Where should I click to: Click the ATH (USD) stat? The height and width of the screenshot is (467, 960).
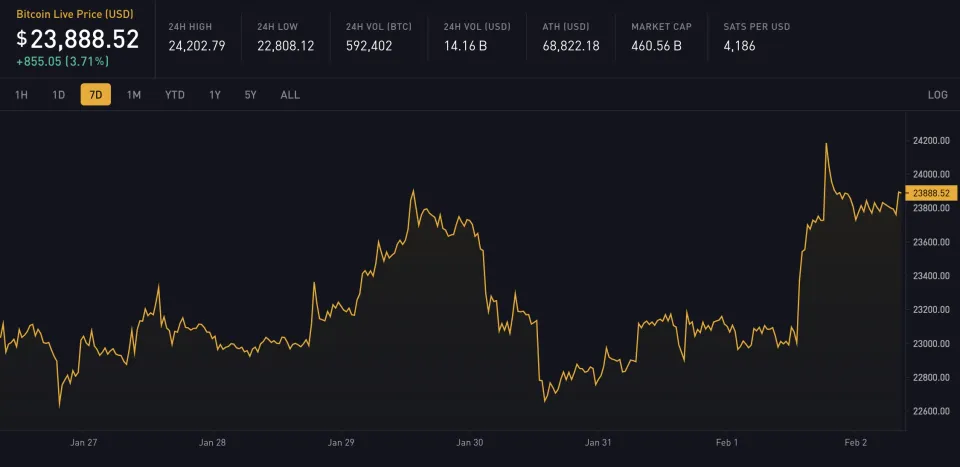[570, 35]
